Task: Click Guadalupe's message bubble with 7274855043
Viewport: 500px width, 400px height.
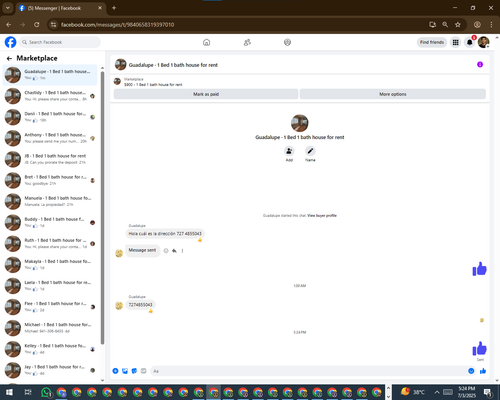Action: 140,305
